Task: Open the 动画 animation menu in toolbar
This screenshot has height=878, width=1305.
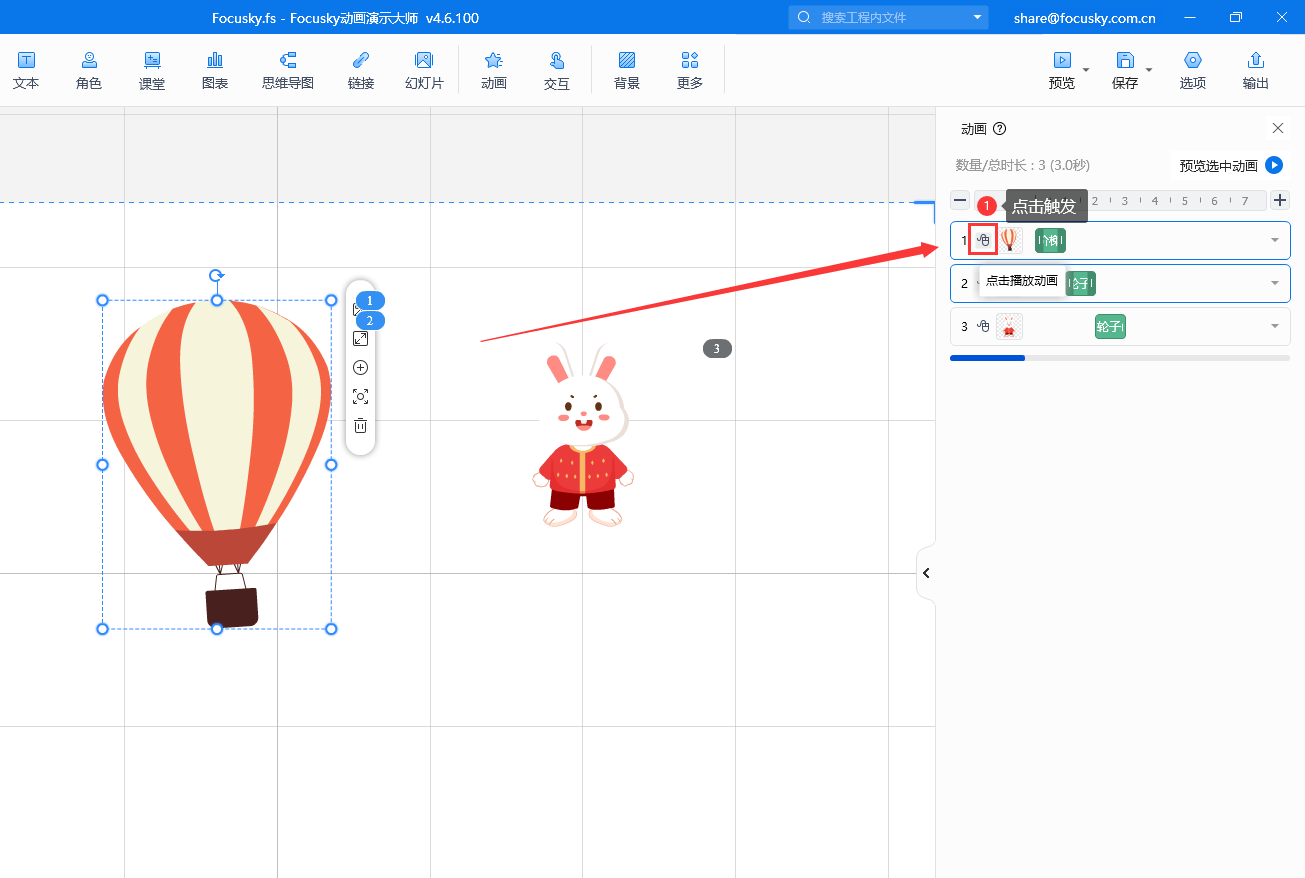Action: click(494, 70)
